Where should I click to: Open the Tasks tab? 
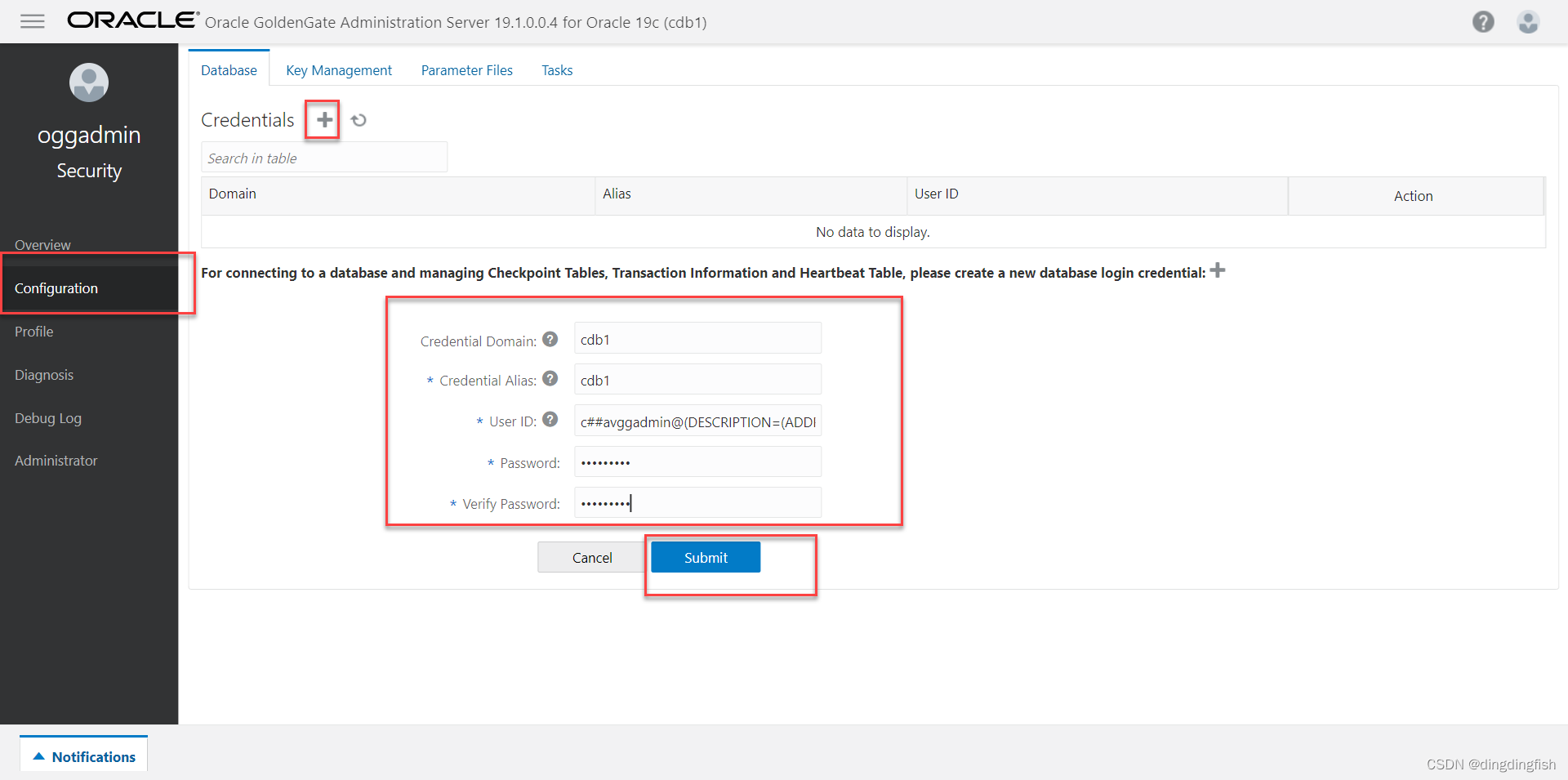tap(557, 70)
